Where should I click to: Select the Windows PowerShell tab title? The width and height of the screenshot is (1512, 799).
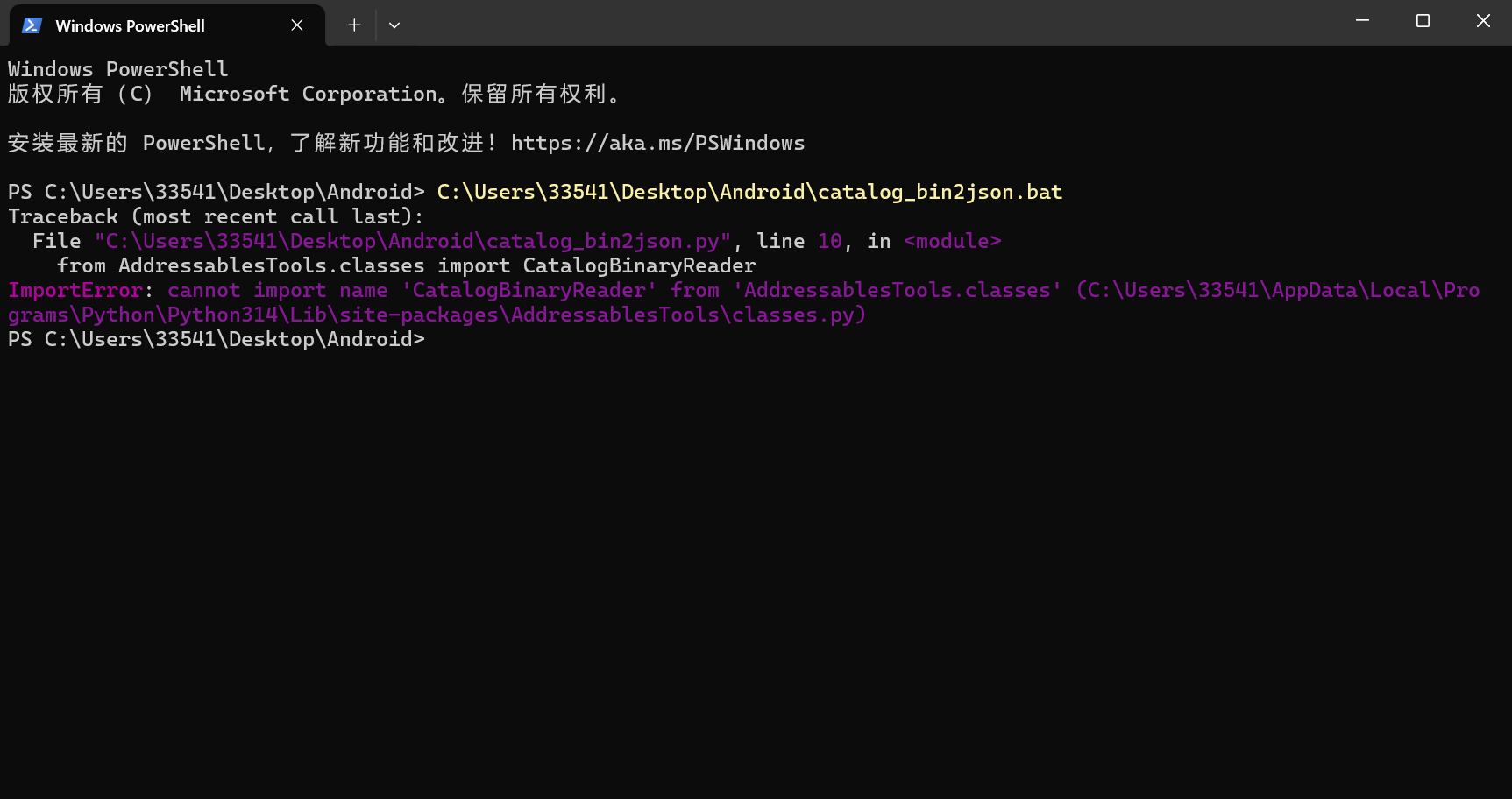pos(130,26)
